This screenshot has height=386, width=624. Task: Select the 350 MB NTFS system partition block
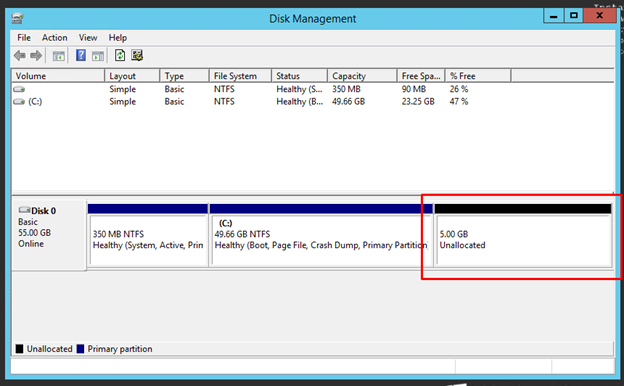(x=148, y=235)
